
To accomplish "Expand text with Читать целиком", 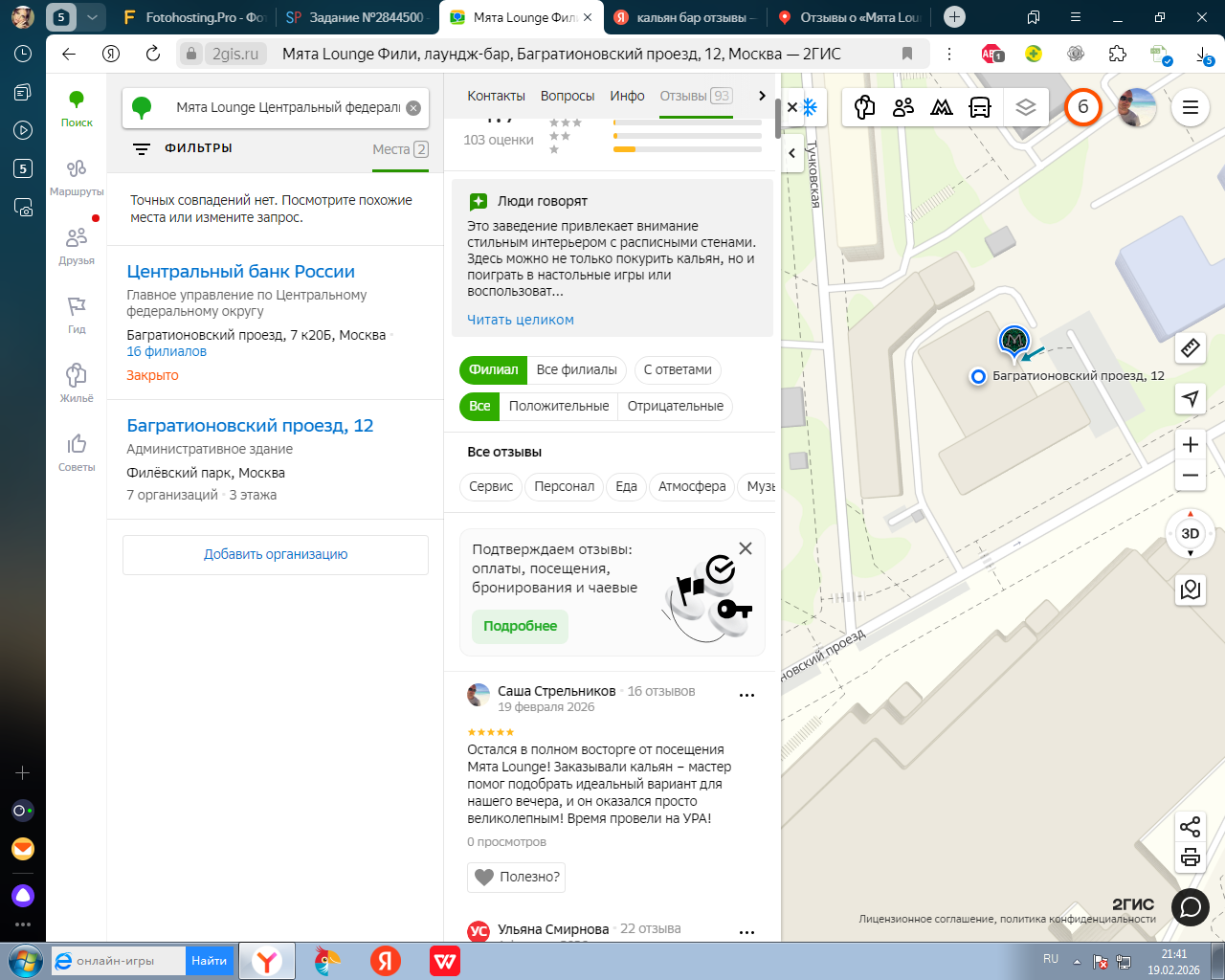I will click(x=521, y=321).
